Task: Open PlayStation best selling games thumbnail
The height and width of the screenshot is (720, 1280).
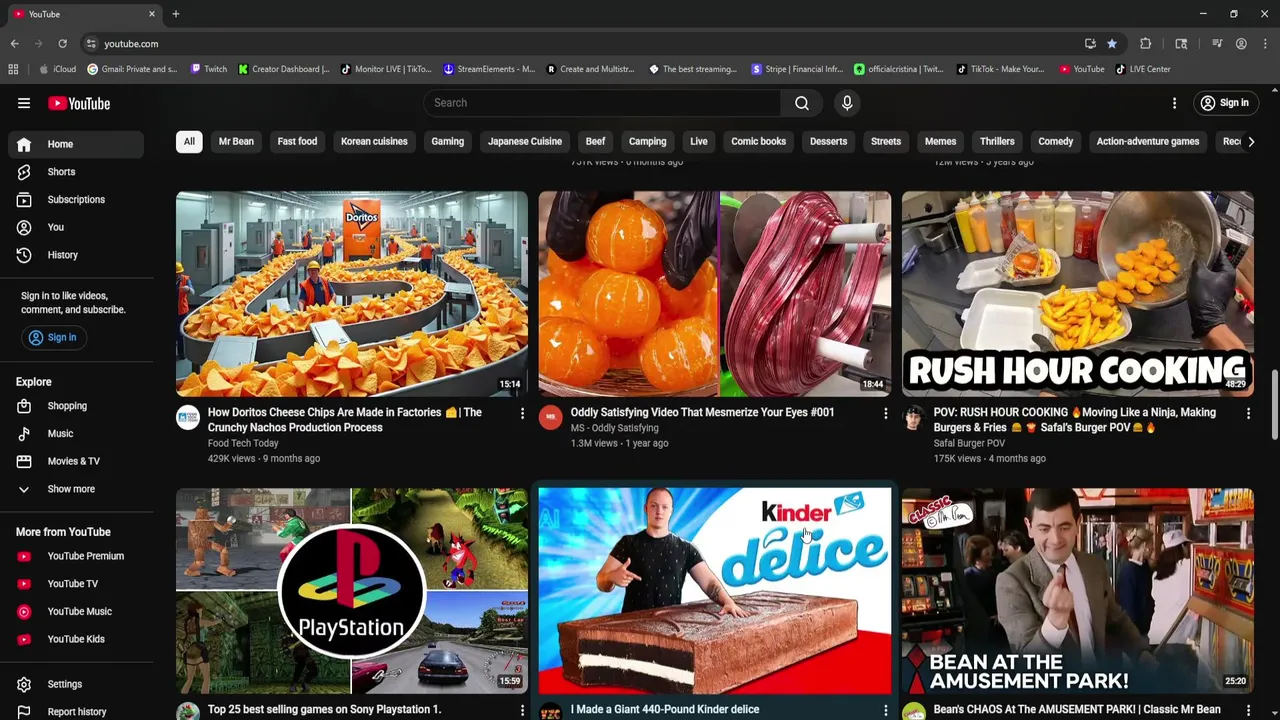Action: tap(352, 591)
